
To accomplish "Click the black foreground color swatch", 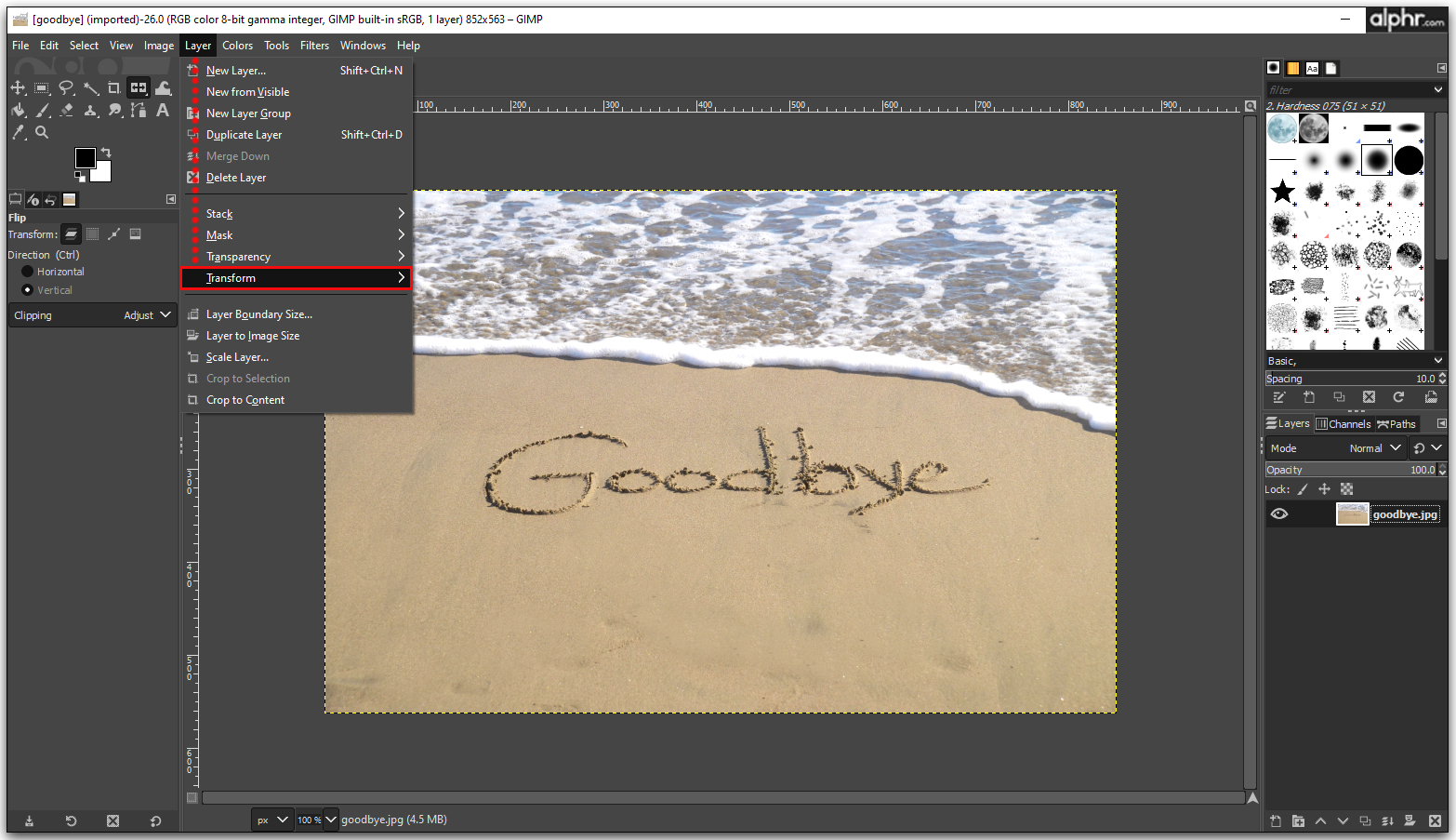I will click(x=84, y=157).
